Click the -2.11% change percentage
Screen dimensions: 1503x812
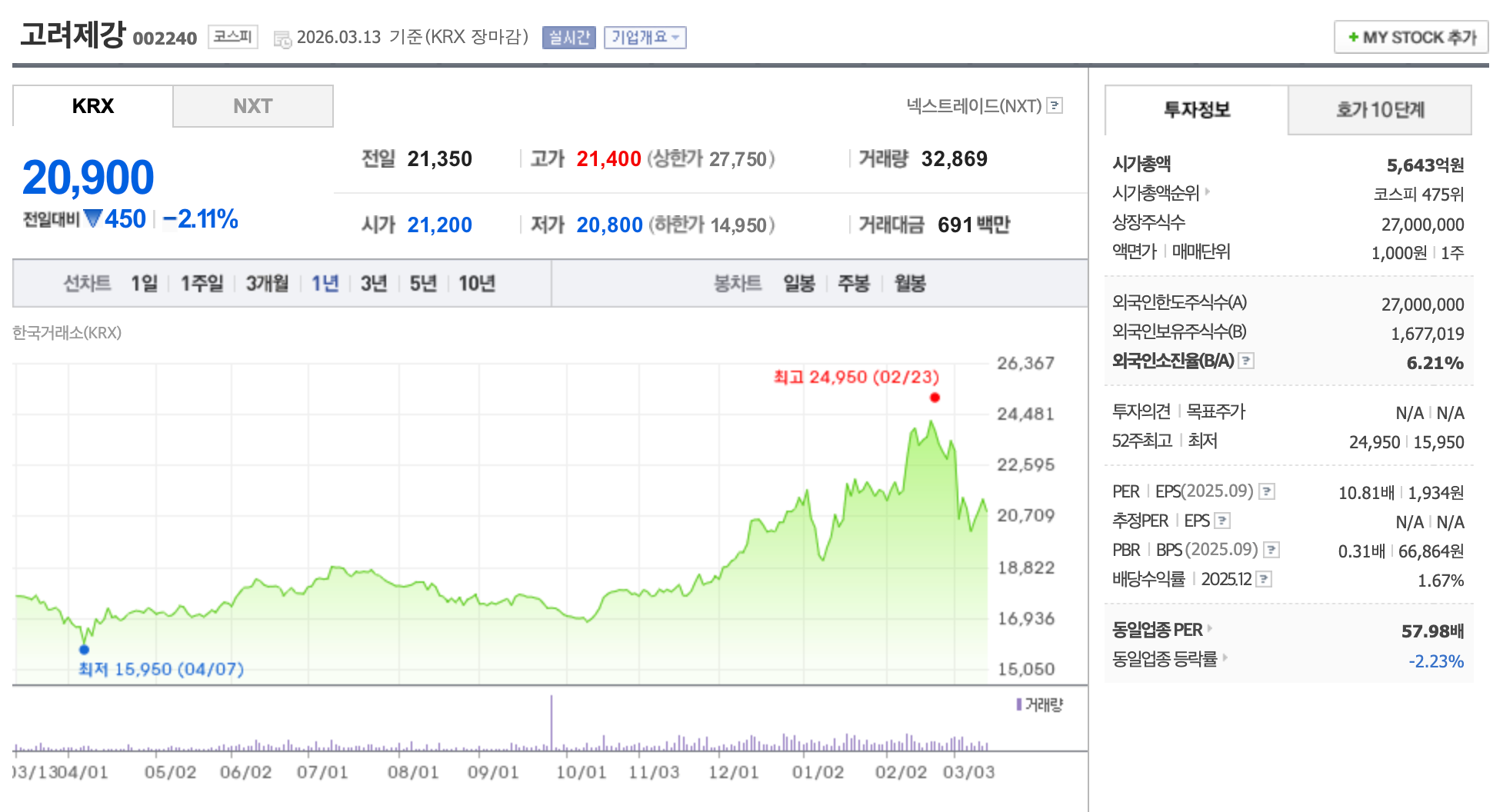click(x=201, y=219)
